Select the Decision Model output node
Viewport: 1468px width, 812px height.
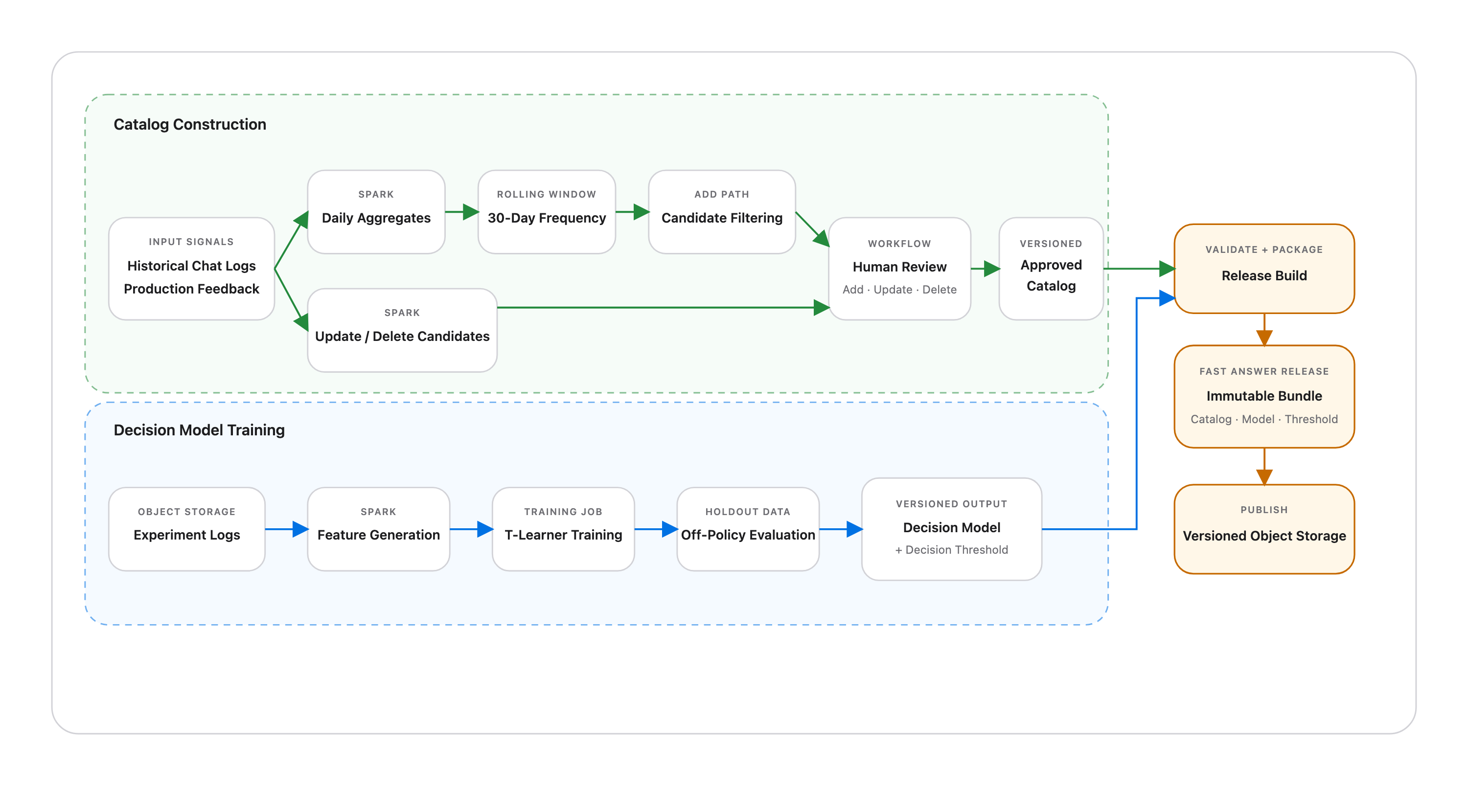tap(952, 529)
